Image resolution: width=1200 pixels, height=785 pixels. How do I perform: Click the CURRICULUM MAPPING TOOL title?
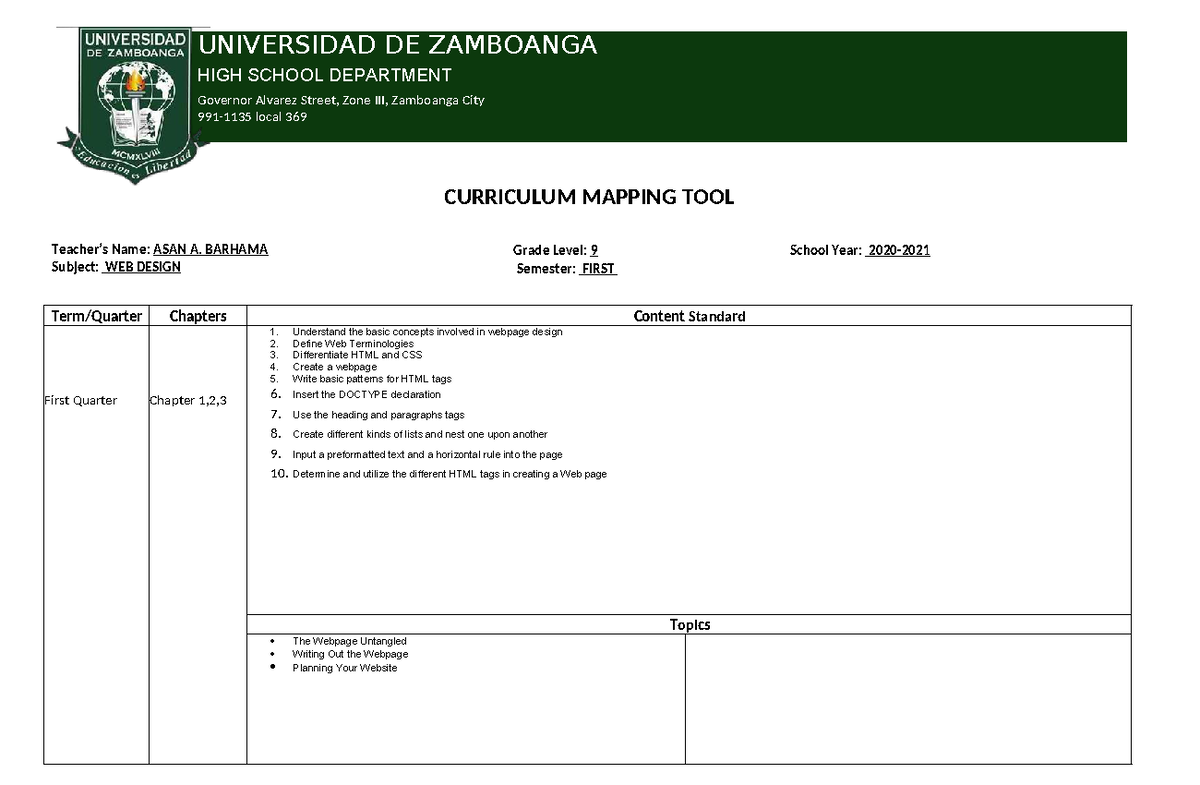pos(589,197)
